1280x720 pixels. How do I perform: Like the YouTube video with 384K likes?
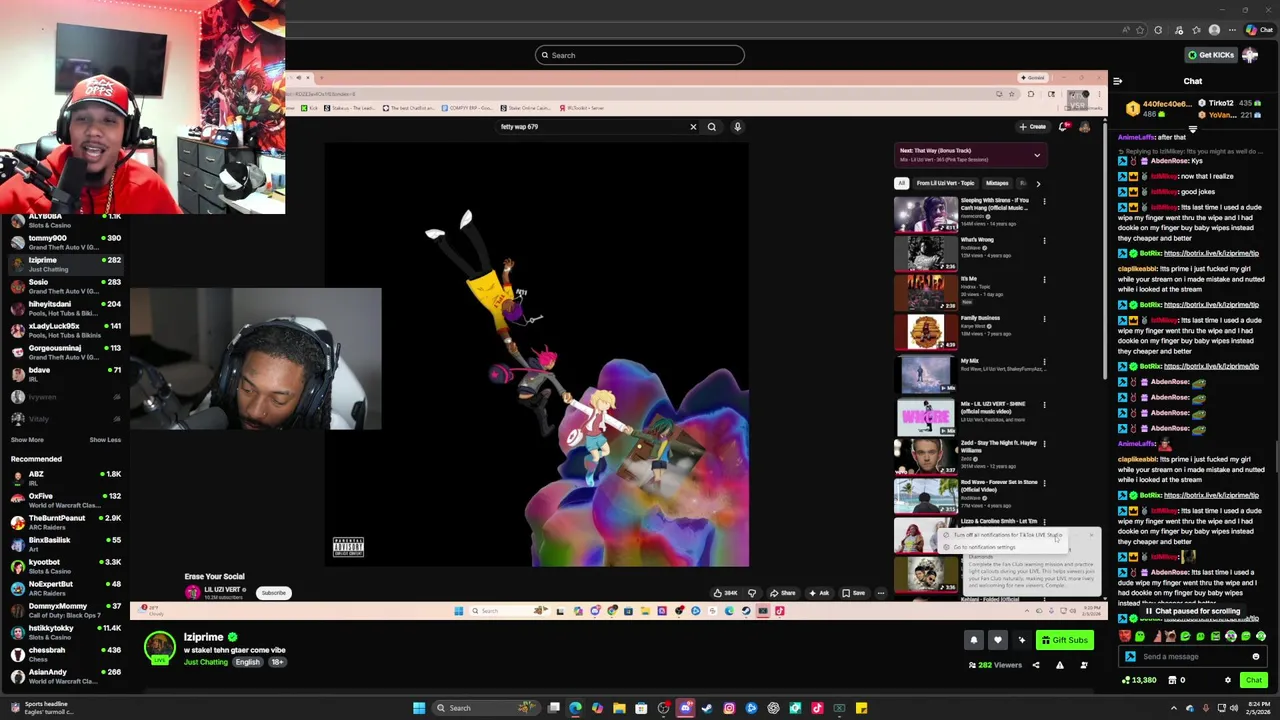point(727,593)
